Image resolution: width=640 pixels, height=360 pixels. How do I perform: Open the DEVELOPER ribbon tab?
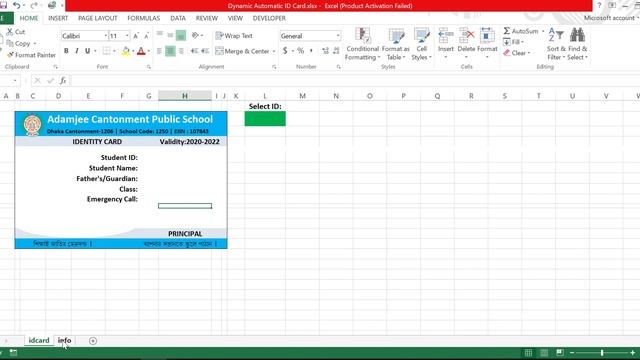tap(269, 18)
